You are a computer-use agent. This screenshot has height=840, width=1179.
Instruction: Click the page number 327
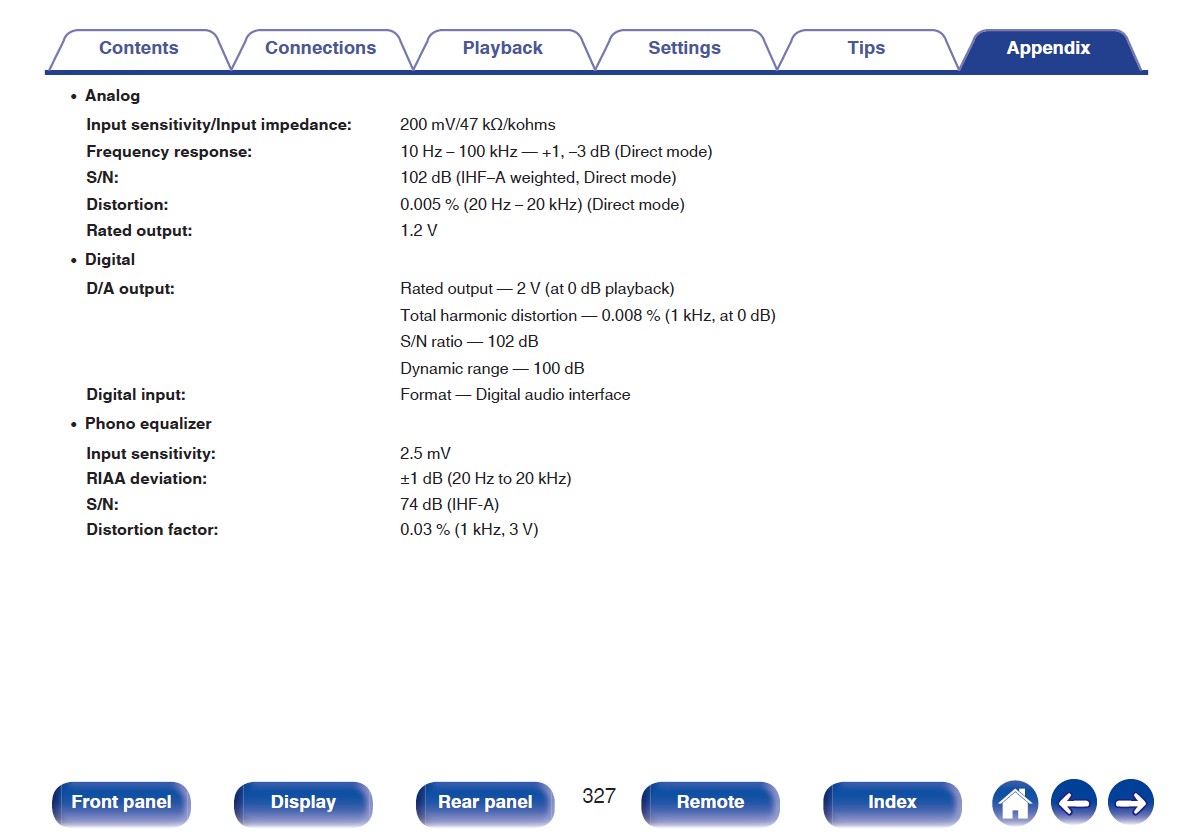pos(599,796)
